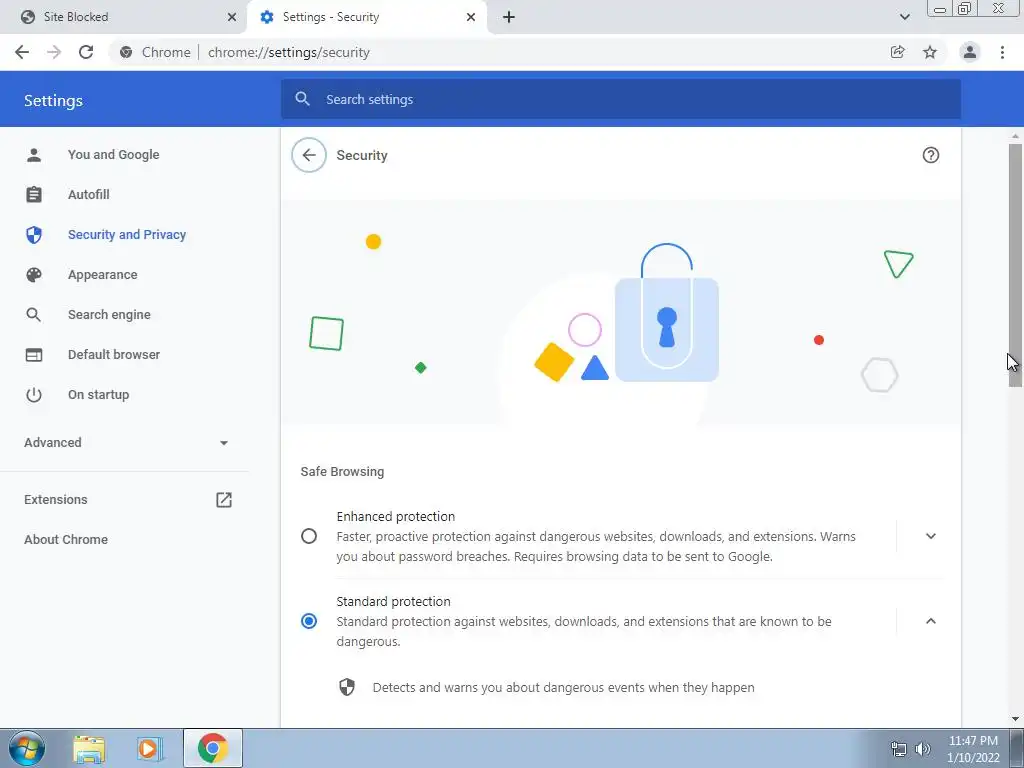Close the Site Blocked tab
Viewport: 1024px width, 768px height.
point(232,17)
